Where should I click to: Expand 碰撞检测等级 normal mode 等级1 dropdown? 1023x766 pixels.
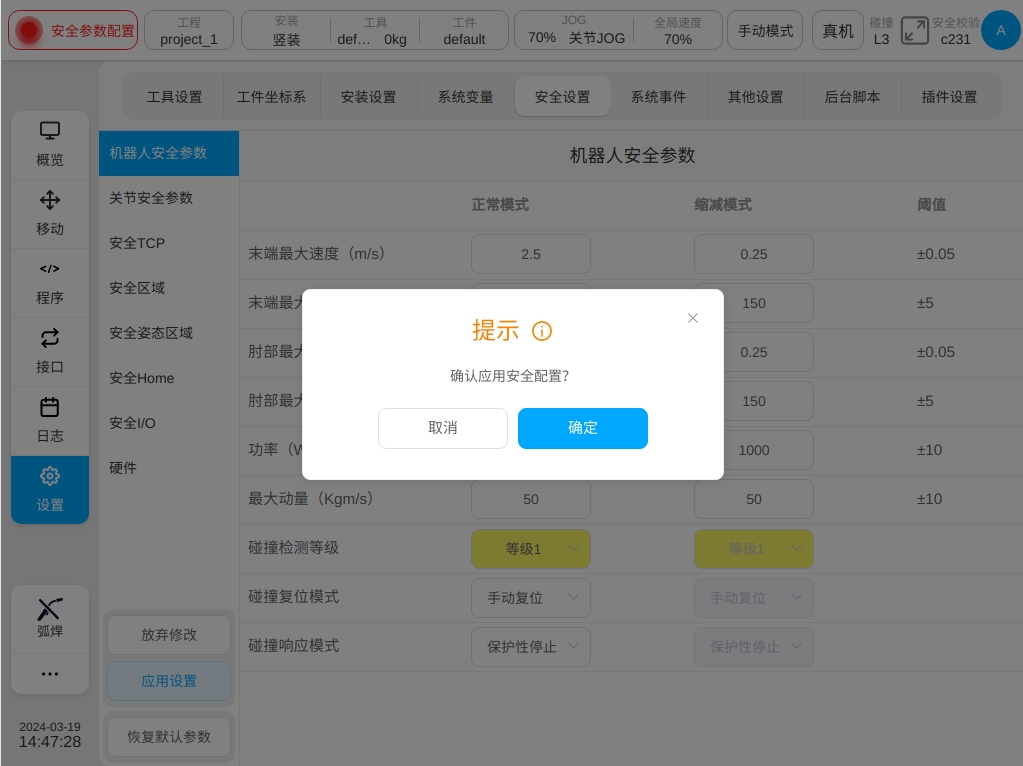(x=531, y=549)
